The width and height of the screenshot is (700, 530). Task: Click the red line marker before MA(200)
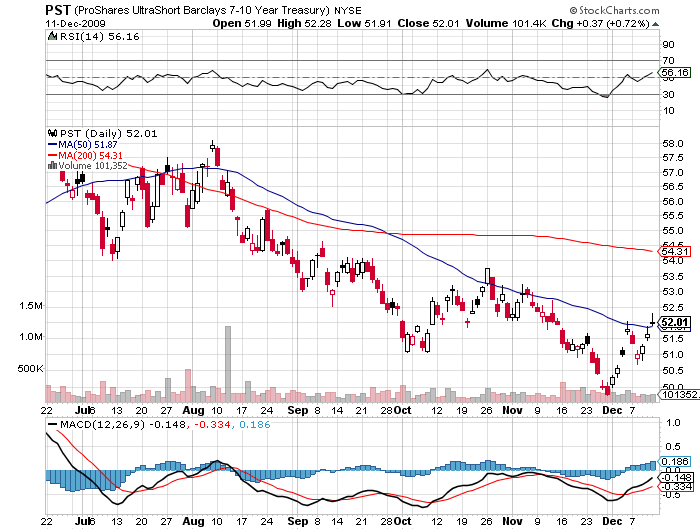[52, 155]
